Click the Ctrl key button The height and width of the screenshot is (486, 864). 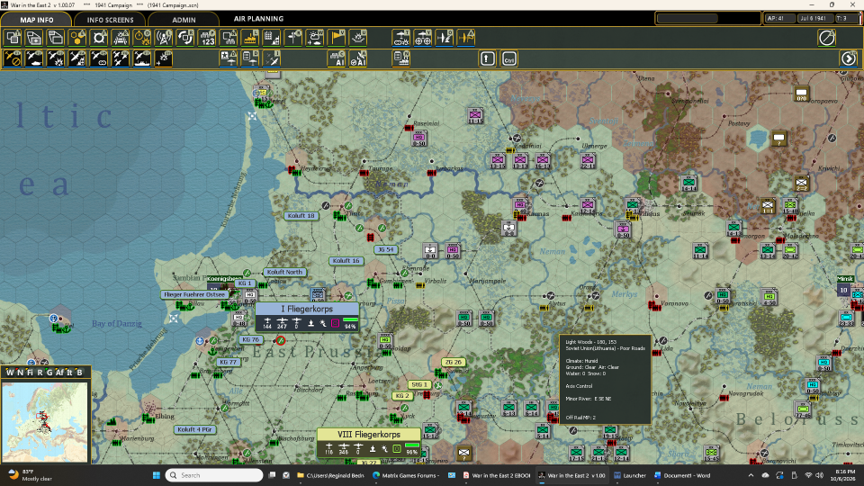(509, 58)
